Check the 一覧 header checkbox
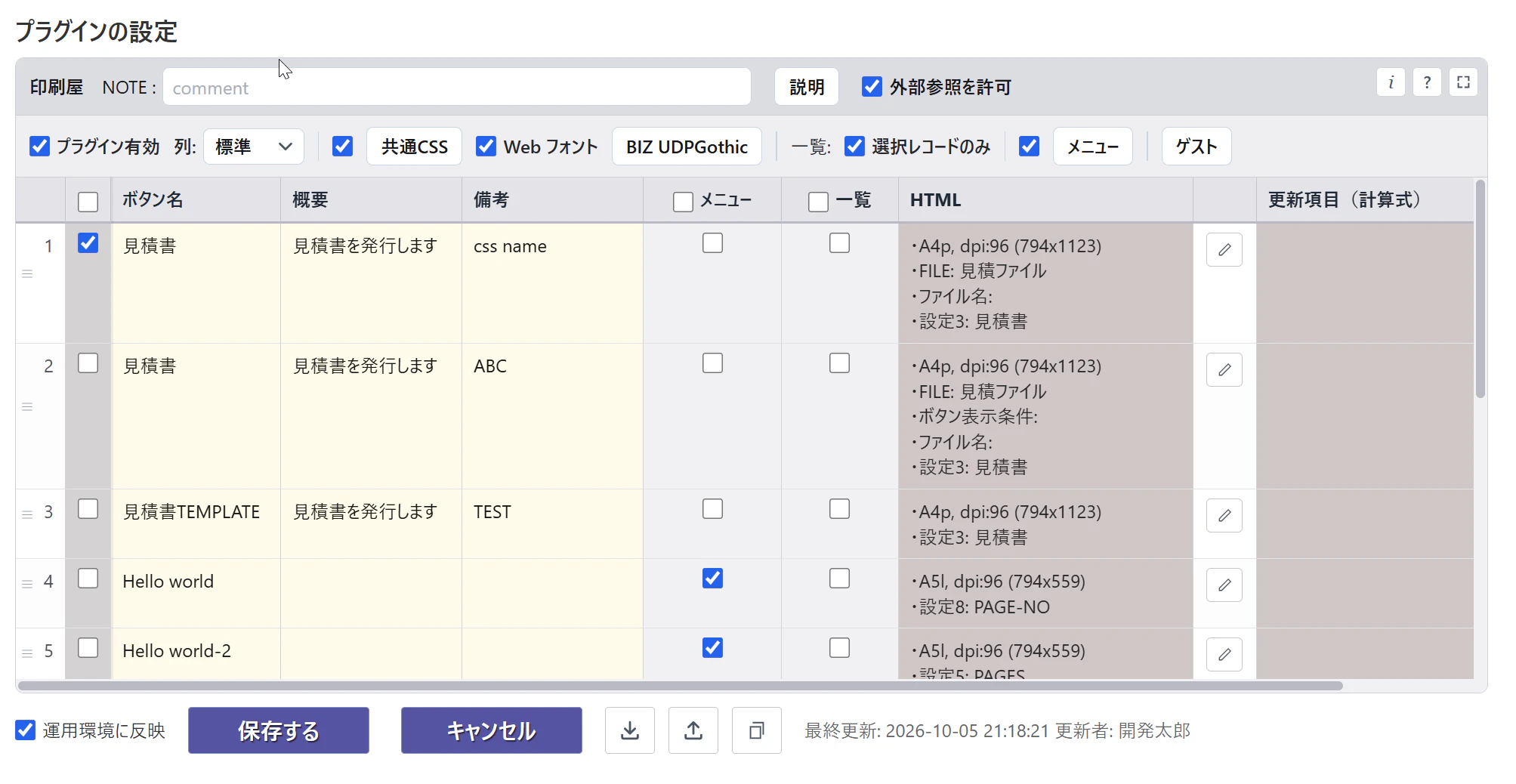This screenshot has width=1516, height=784. 818,202
